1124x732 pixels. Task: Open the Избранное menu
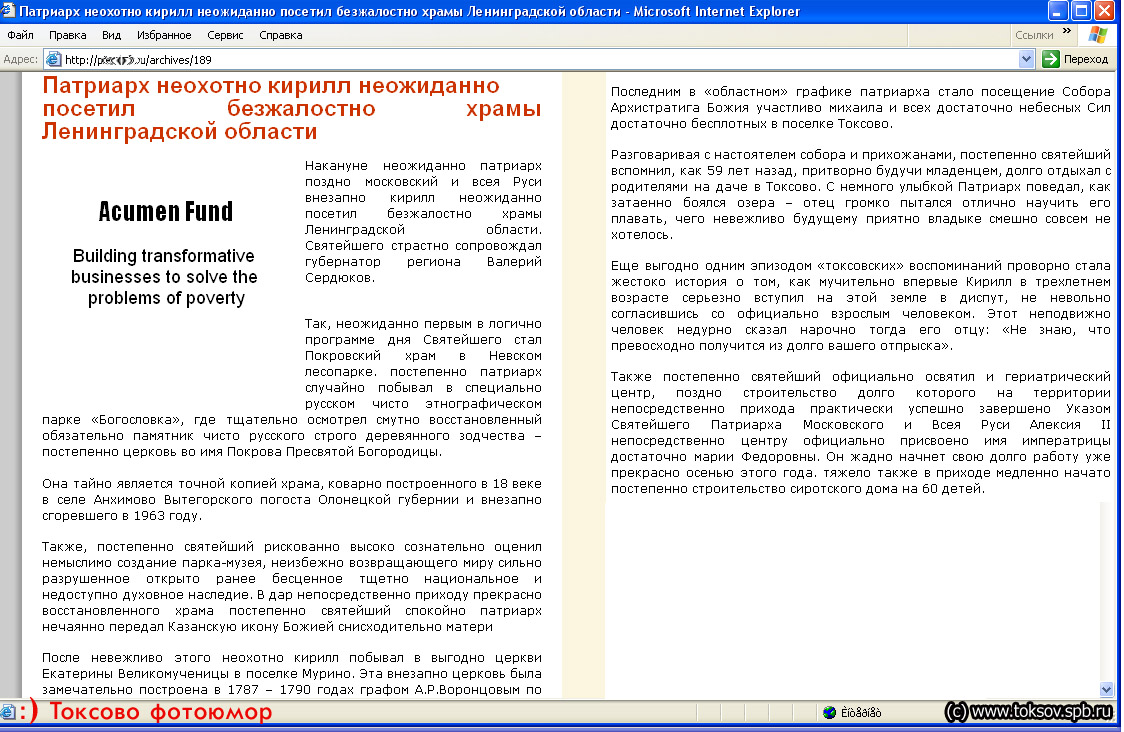[164, 35]
